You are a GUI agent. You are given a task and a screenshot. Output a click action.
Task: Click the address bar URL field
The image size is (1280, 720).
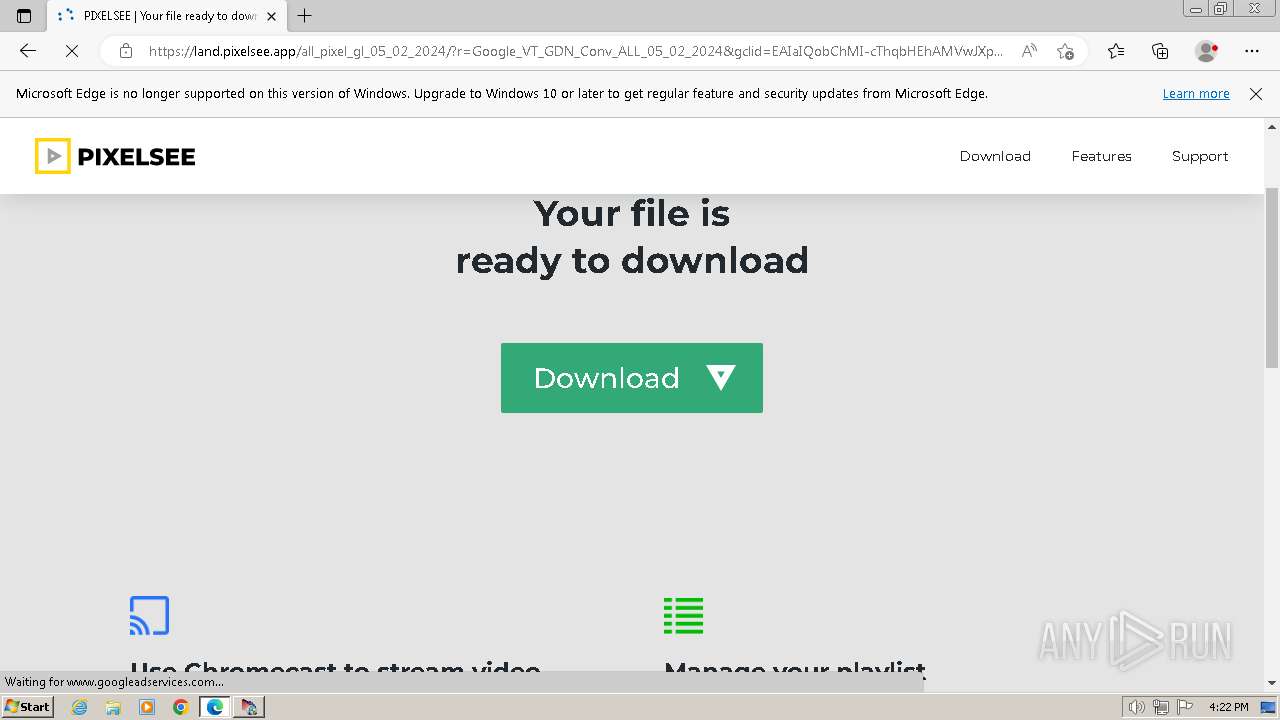(x=575, y=51)
